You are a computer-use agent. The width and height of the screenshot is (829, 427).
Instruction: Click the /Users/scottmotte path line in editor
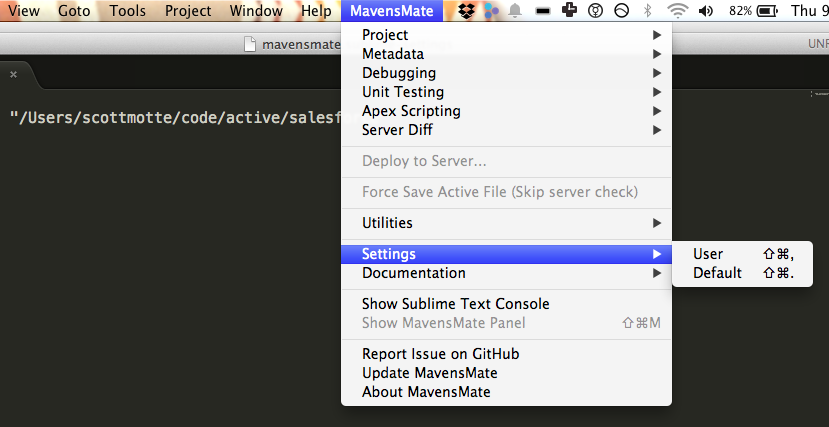tap(176, 118)
